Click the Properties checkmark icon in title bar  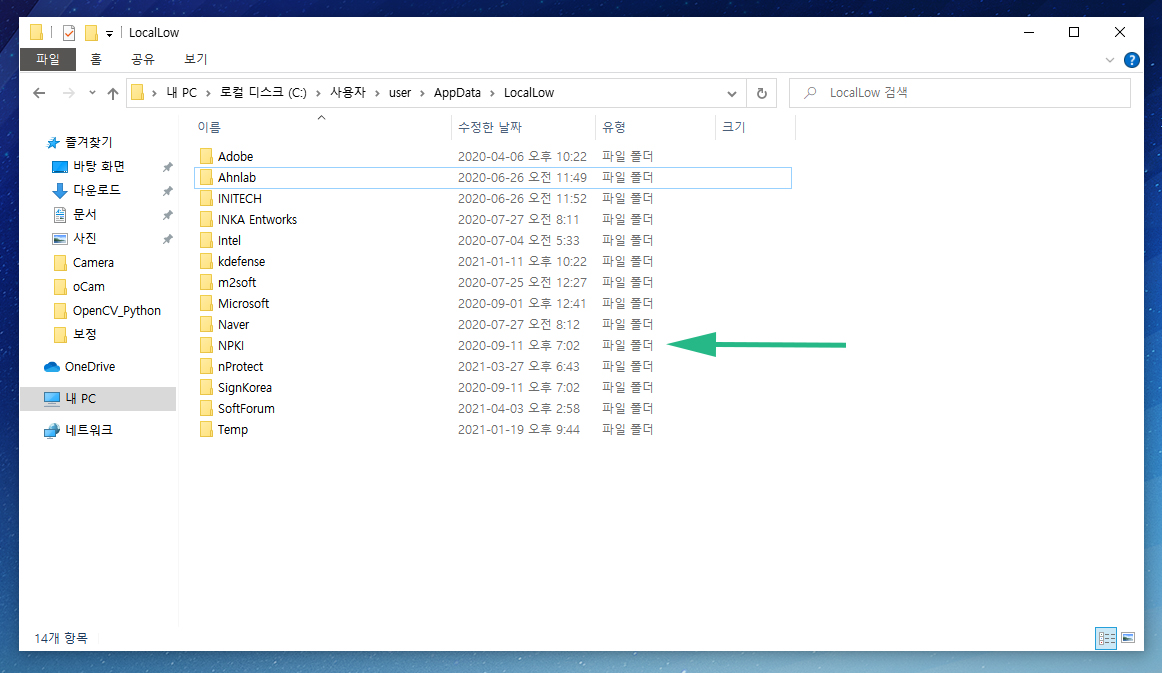[69, 33]
